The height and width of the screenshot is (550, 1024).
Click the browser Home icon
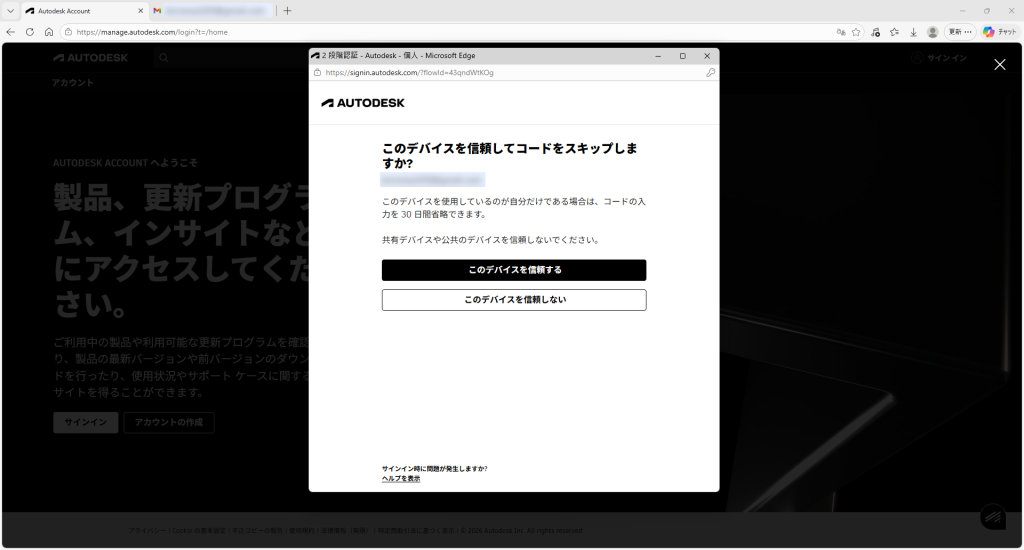[x=49, y=32]
